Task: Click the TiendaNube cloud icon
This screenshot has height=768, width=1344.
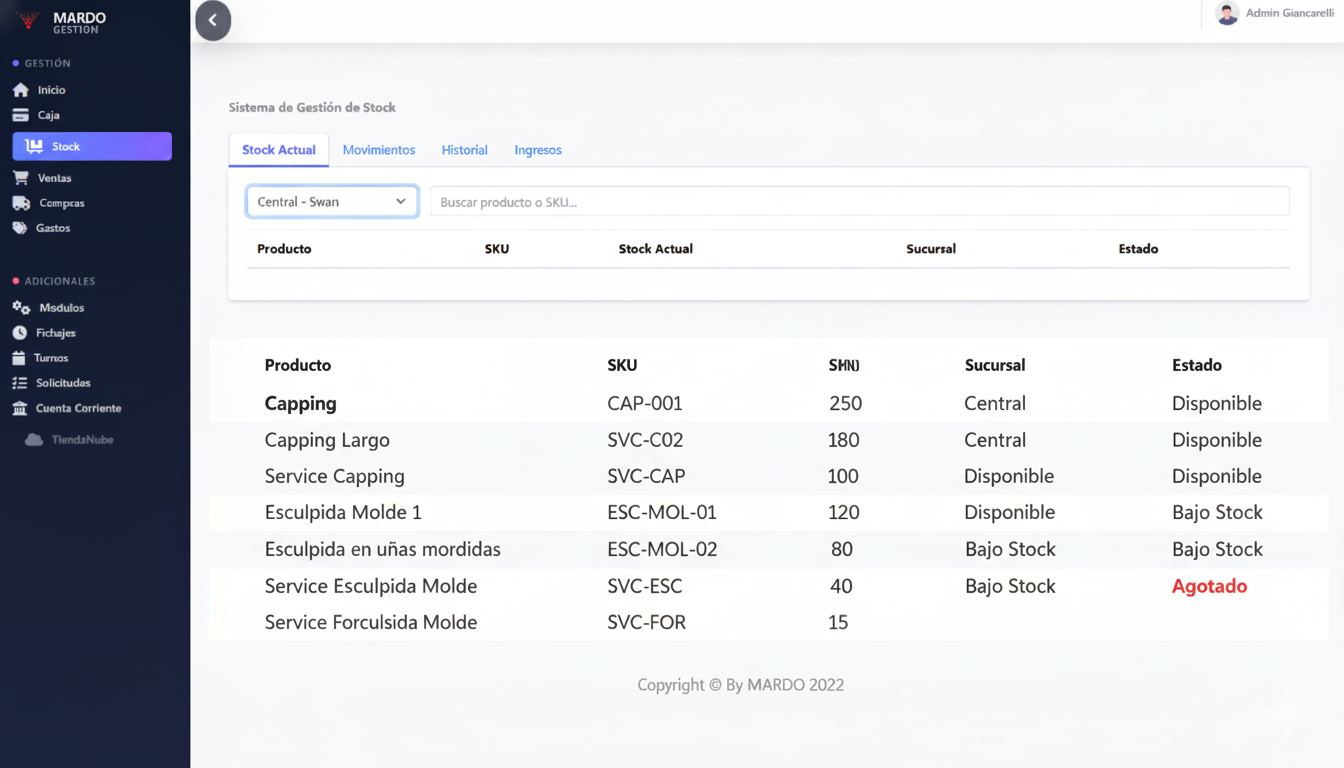Action: tap(34, 440)
